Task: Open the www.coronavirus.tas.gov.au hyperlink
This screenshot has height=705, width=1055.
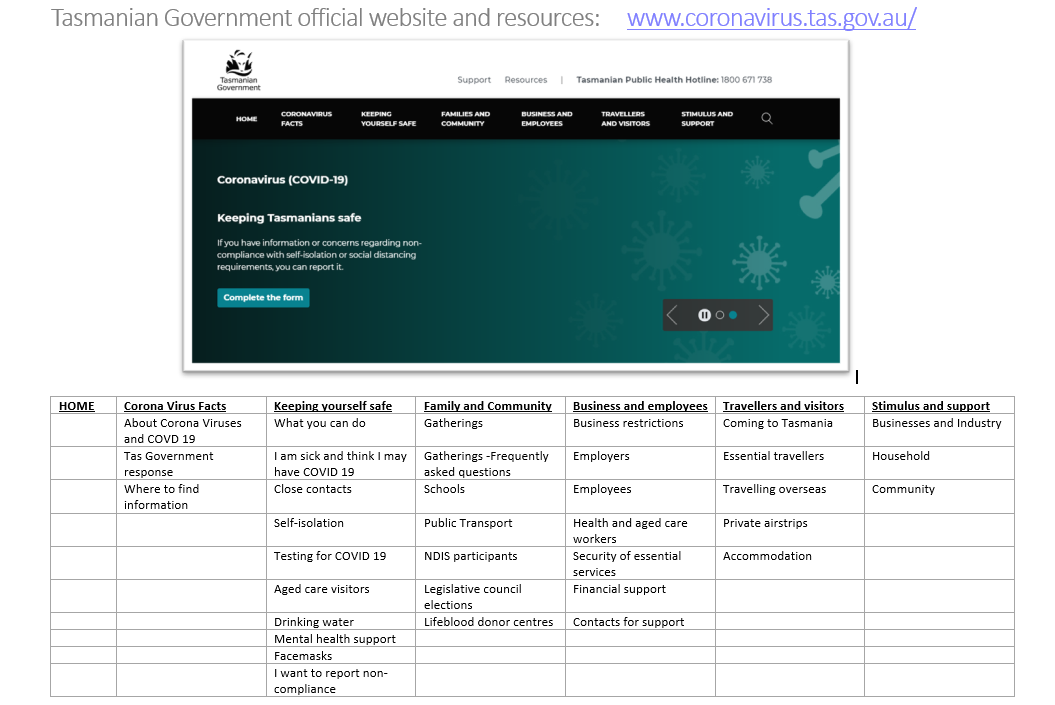Action: click(770, 17)
